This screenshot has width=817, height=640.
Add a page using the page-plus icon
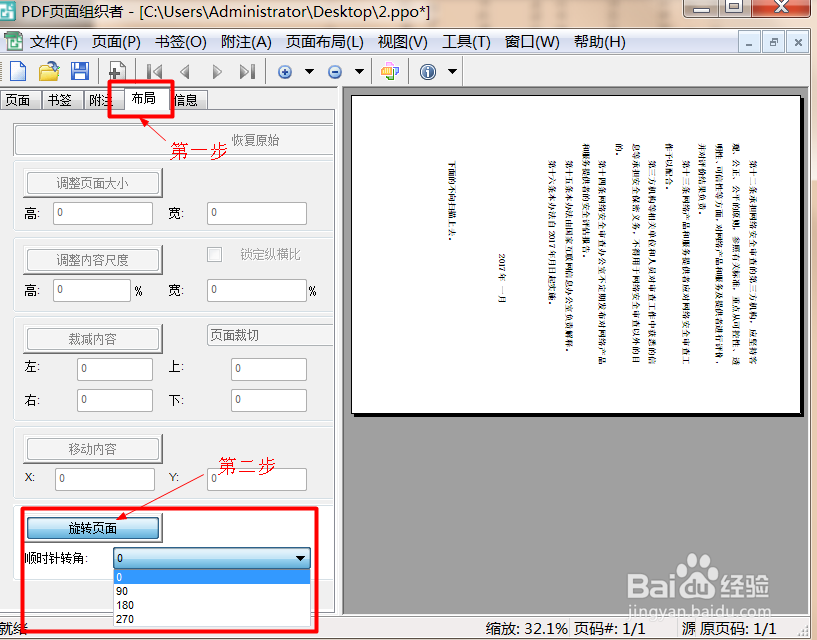point(117,71)
